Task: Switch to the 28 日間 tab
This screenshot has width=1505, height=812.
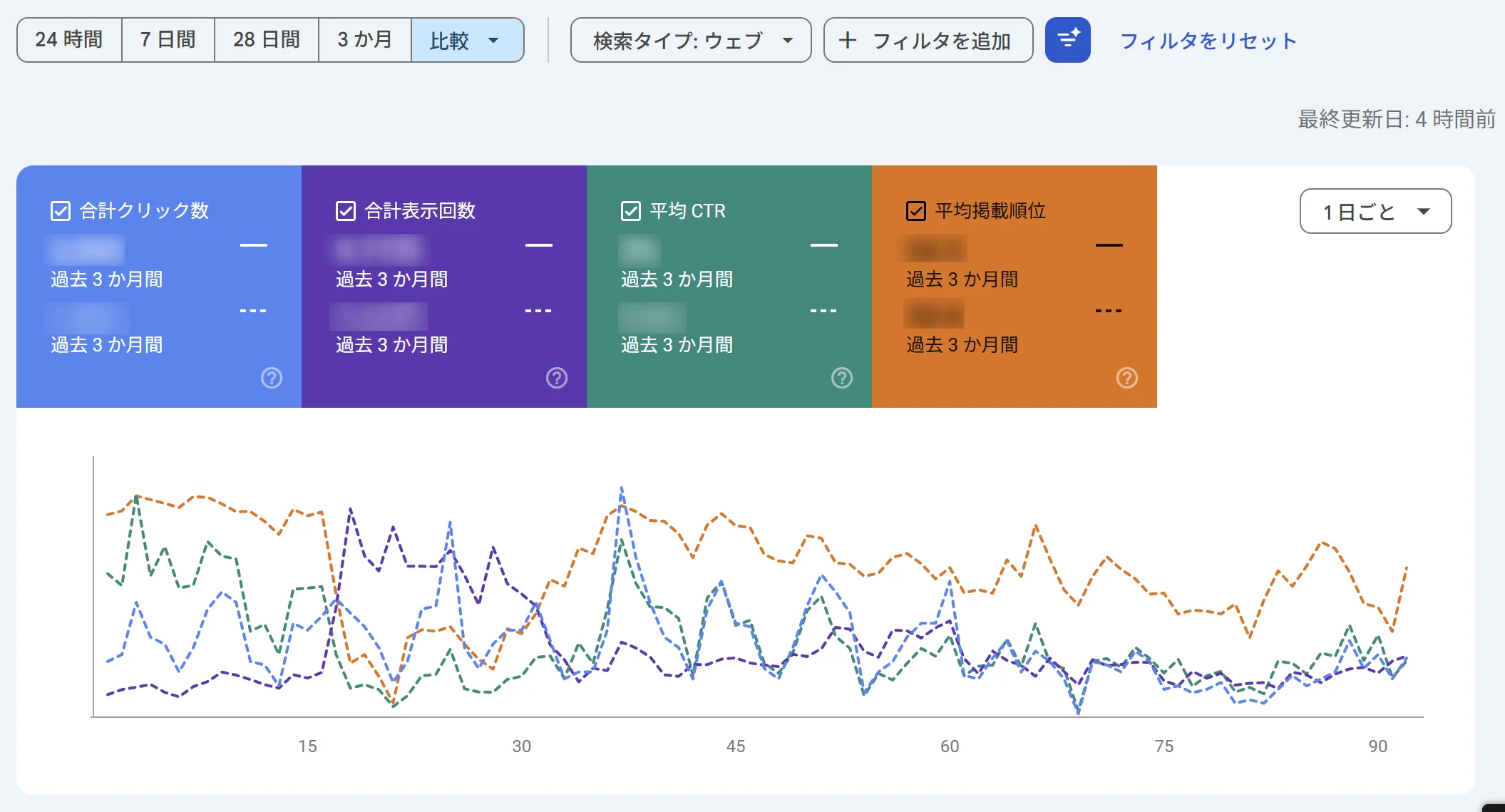Action: point(265,40)
